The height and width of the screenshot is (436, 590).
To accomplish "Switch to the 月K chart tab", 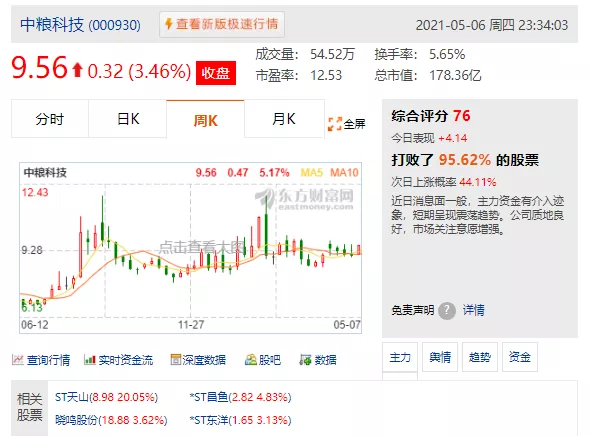I will click(x=284, y=119).
